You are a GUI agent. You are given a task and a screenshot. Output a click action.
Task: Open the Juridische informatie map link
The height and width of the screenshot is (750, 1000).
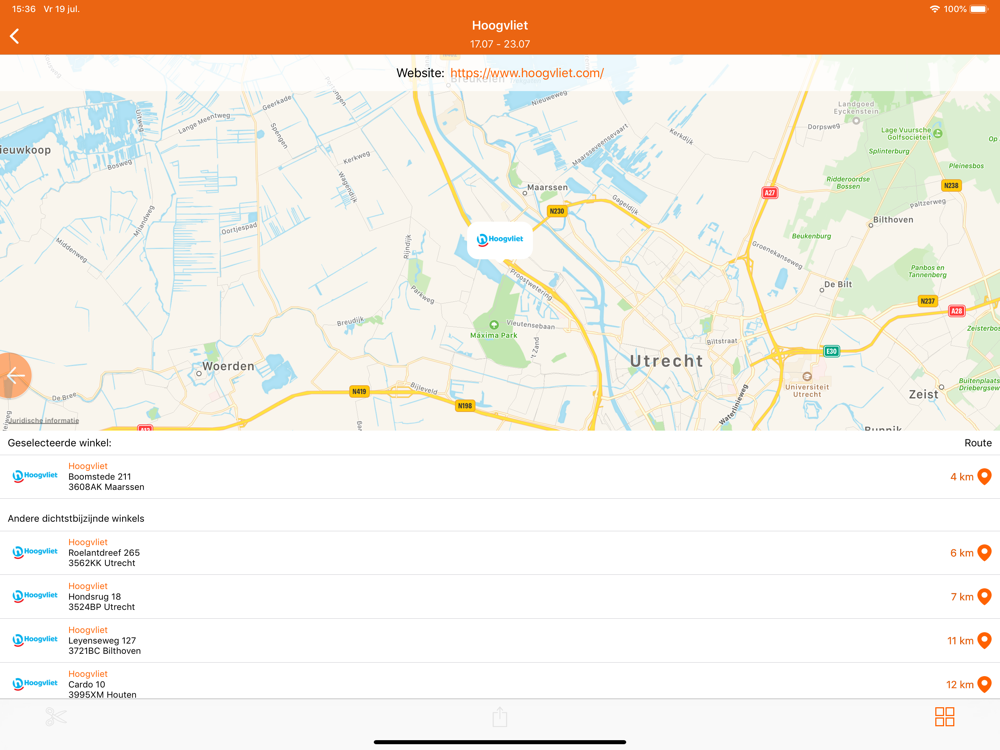pyautogui.click(x=43, y=420)
